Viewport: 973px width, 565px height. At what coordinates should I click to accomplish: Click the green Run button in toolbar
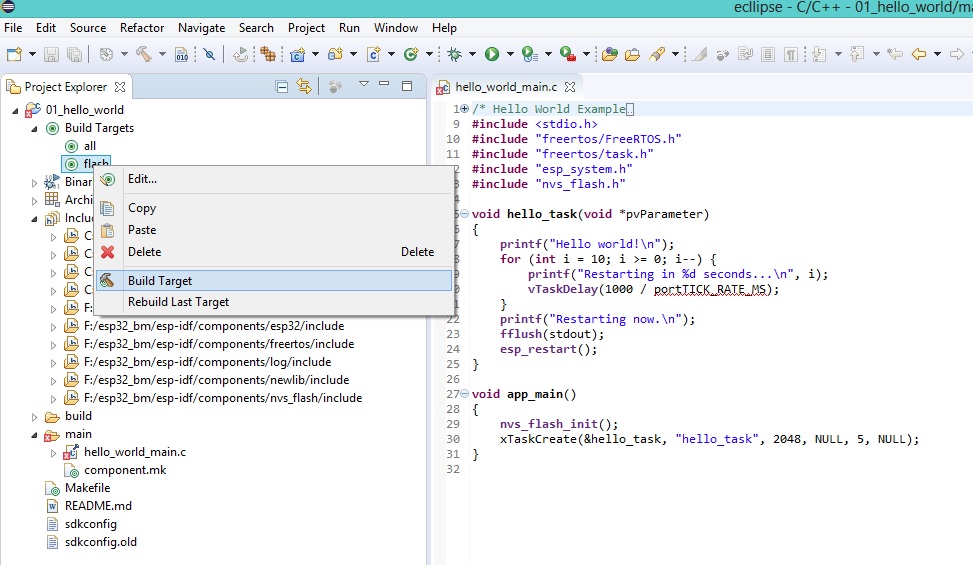[492, 54]
